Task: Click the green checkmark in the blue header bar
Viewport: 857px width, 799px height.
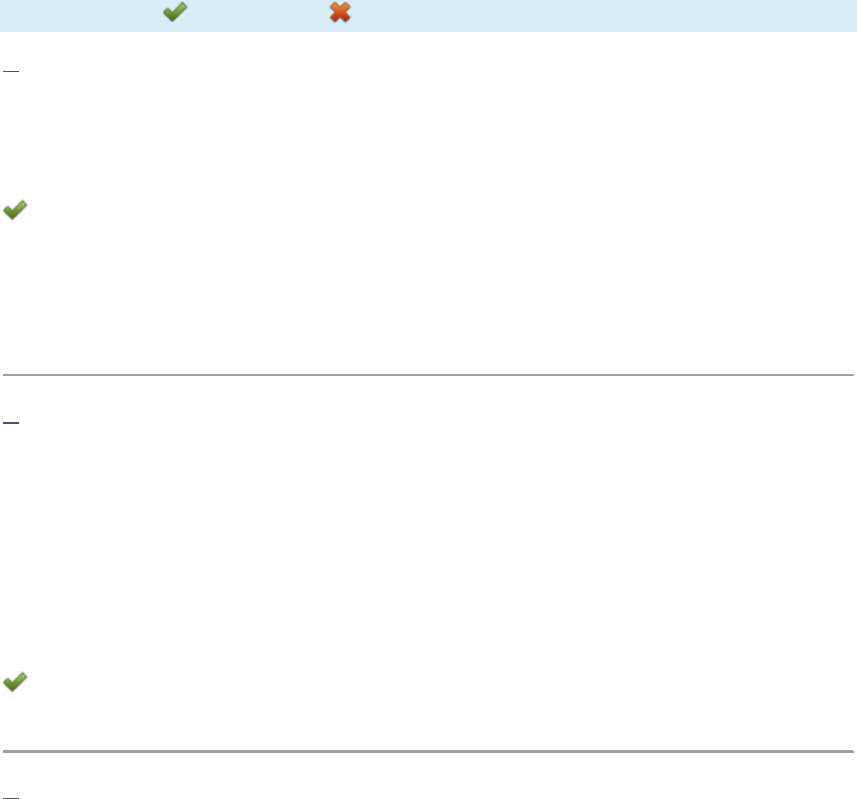Action: pyautogui.click(x=175, y=12)
